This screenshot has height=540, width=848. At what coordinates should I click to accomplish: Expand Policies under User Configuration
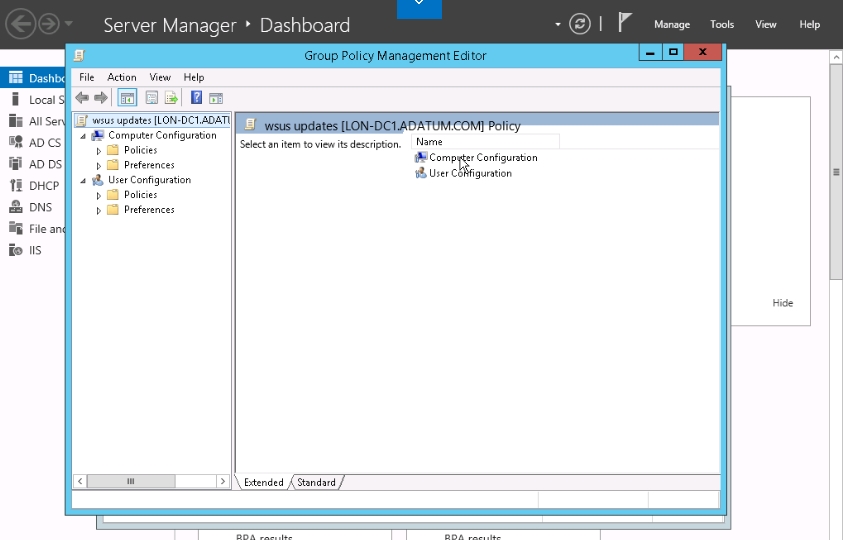[98, 195]
